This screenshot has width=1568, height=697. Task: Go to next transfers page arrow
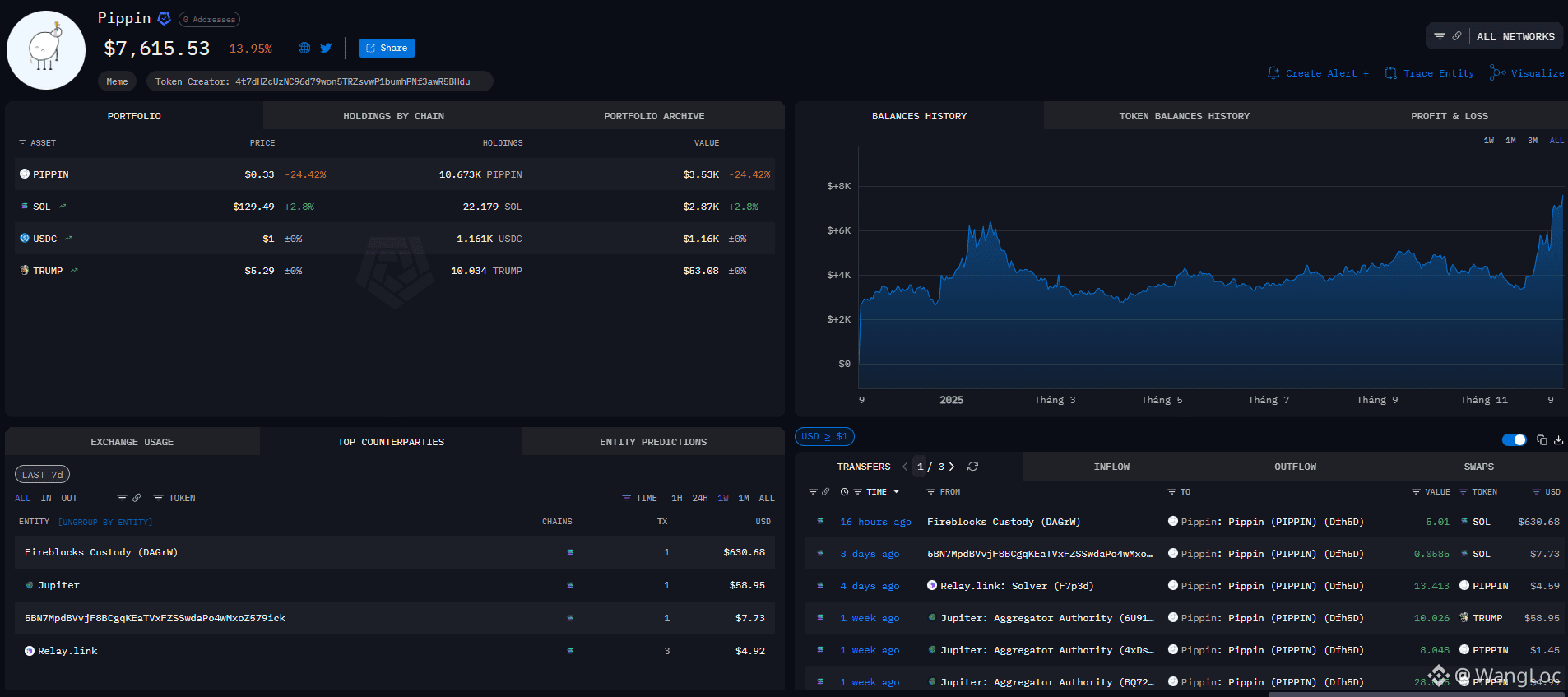[952, 467]
